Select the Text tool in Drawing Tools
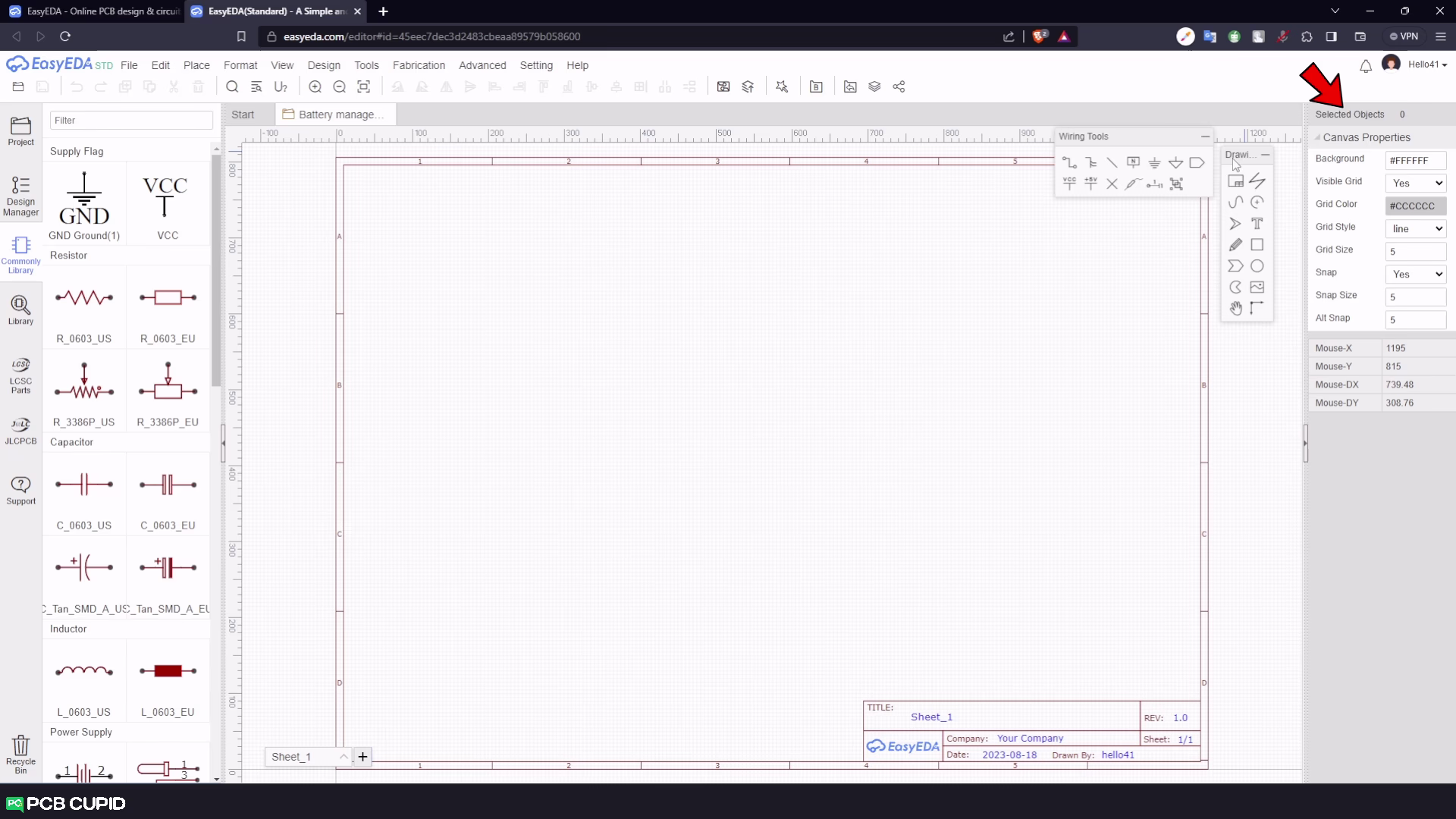The height and width of the screenshot is (819, 1456). click(1257, 224)
